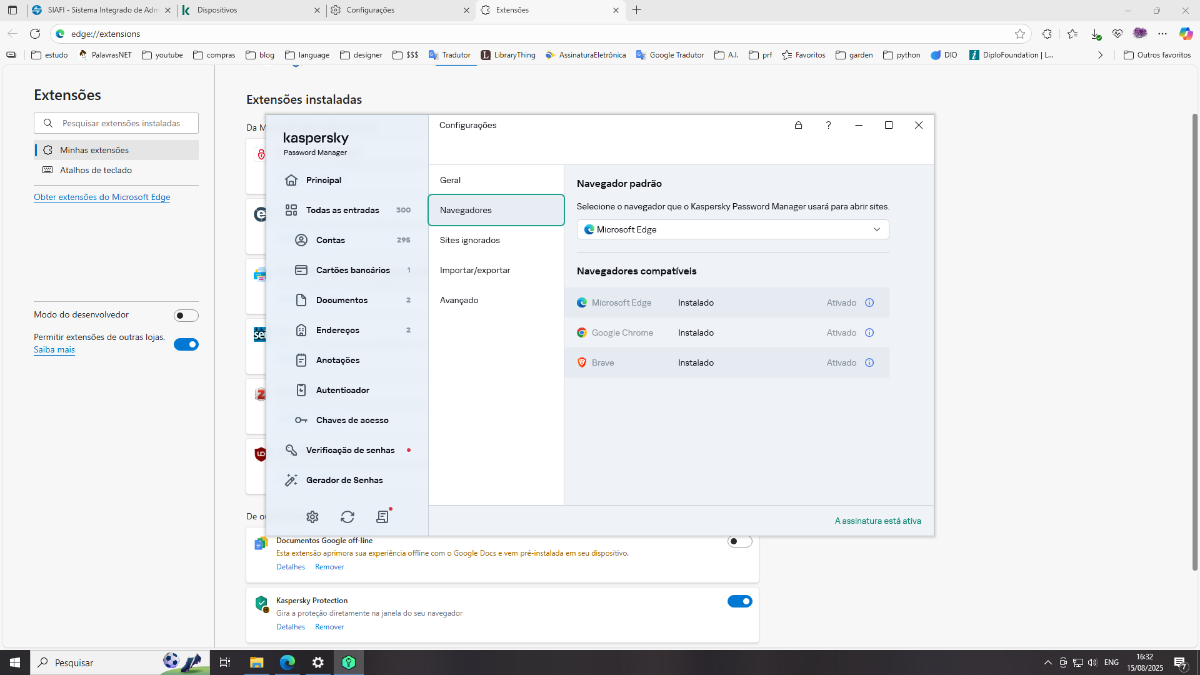The image size is (1200, 675).
Task: Open Verificação de senhas
Action: [x=347, y=450]
